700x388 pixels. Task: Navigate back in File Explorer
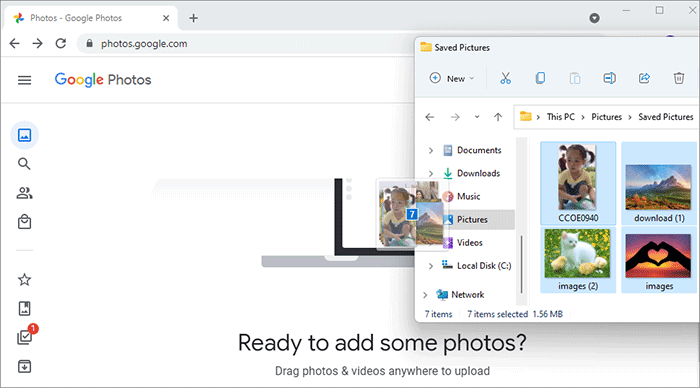pos(430,117)
